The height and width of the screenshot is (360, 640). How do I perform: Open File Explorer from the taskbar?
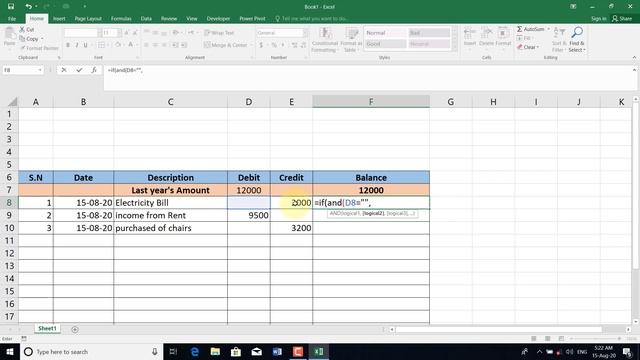point(215,351)
